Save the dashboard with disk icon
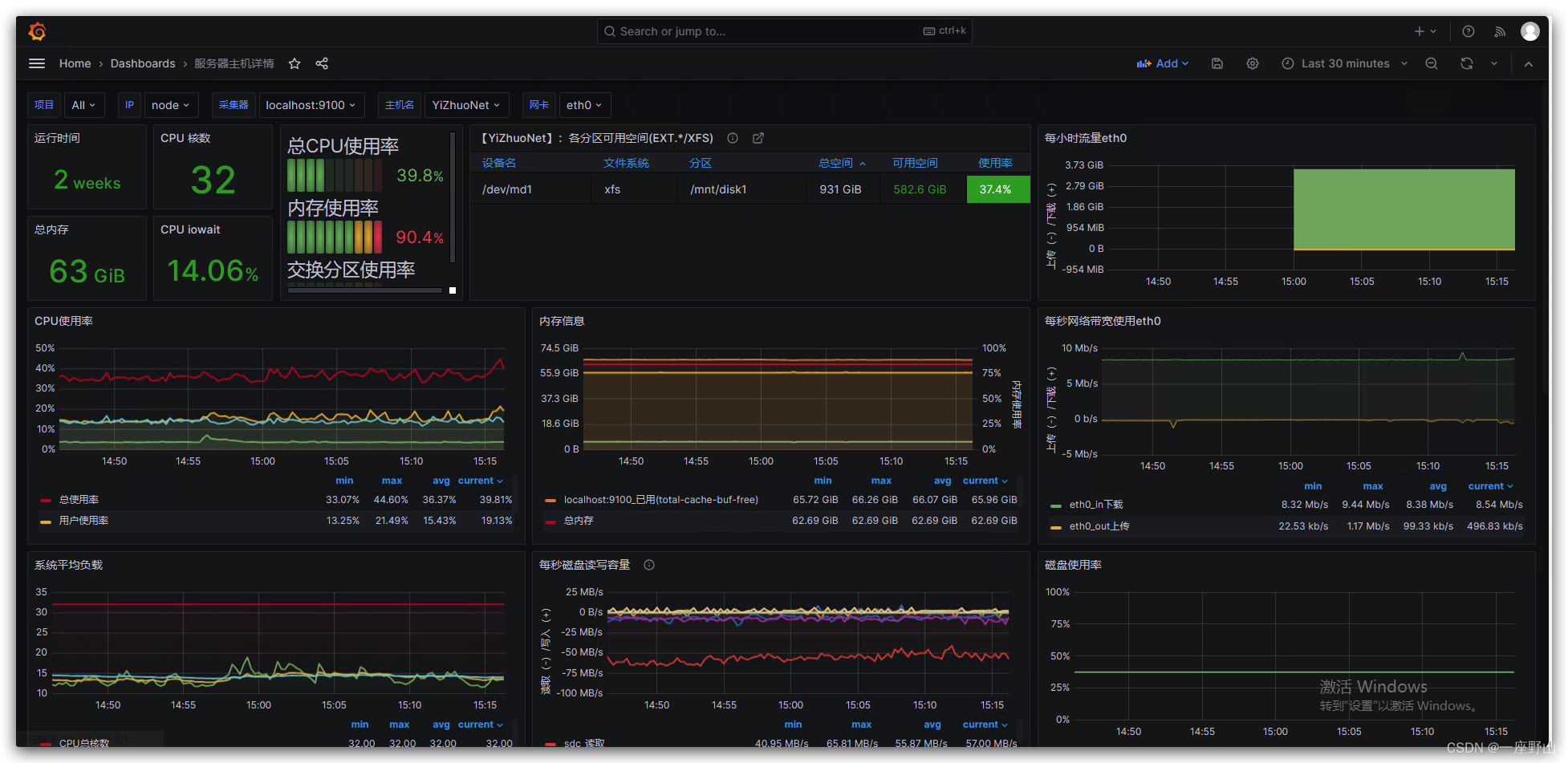The height and width of the screenshot is (763, 1568). 1217,63
